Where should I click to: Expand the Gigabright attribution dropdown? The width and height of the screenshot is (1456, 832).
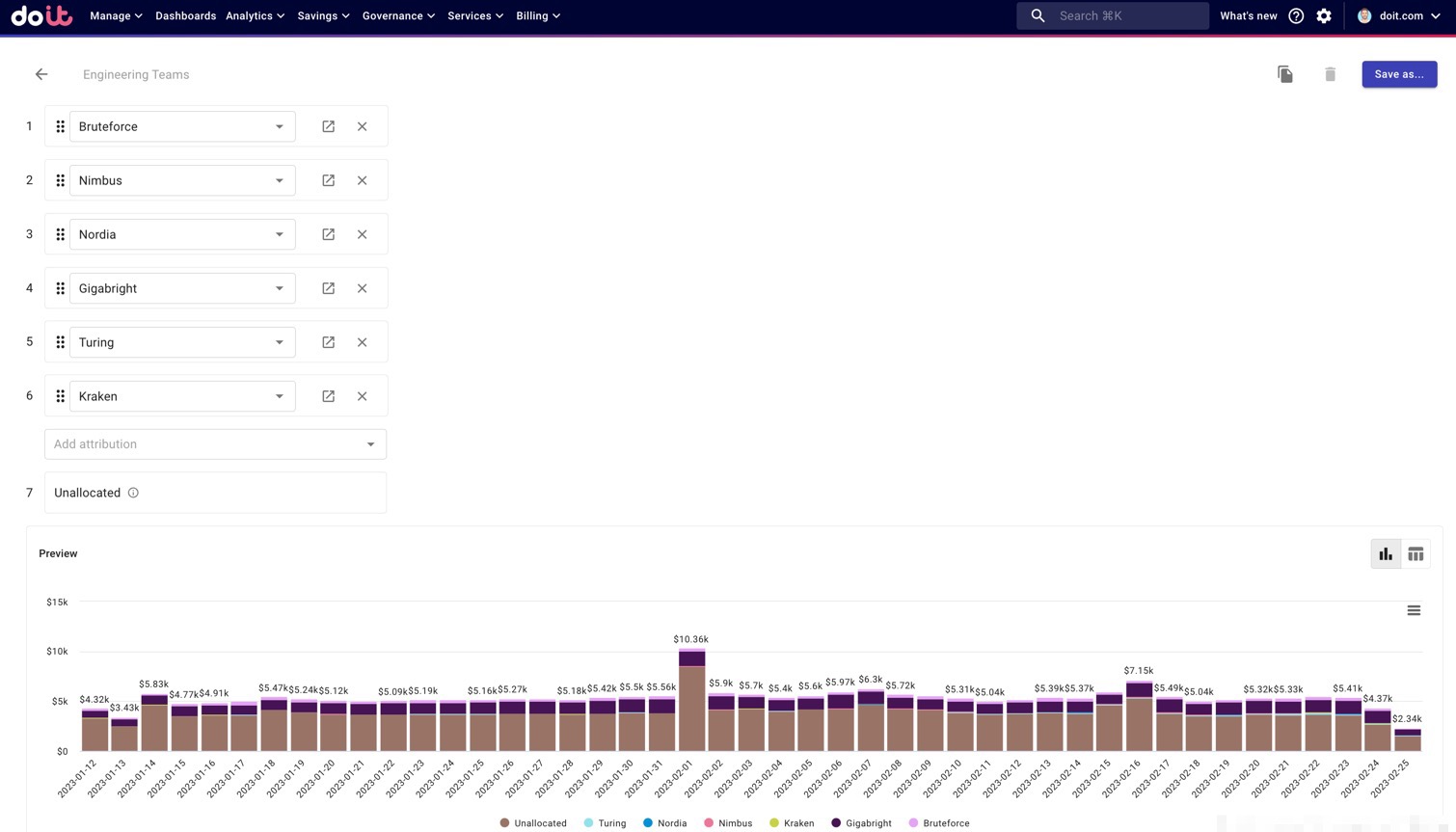(x=280, y=288)
